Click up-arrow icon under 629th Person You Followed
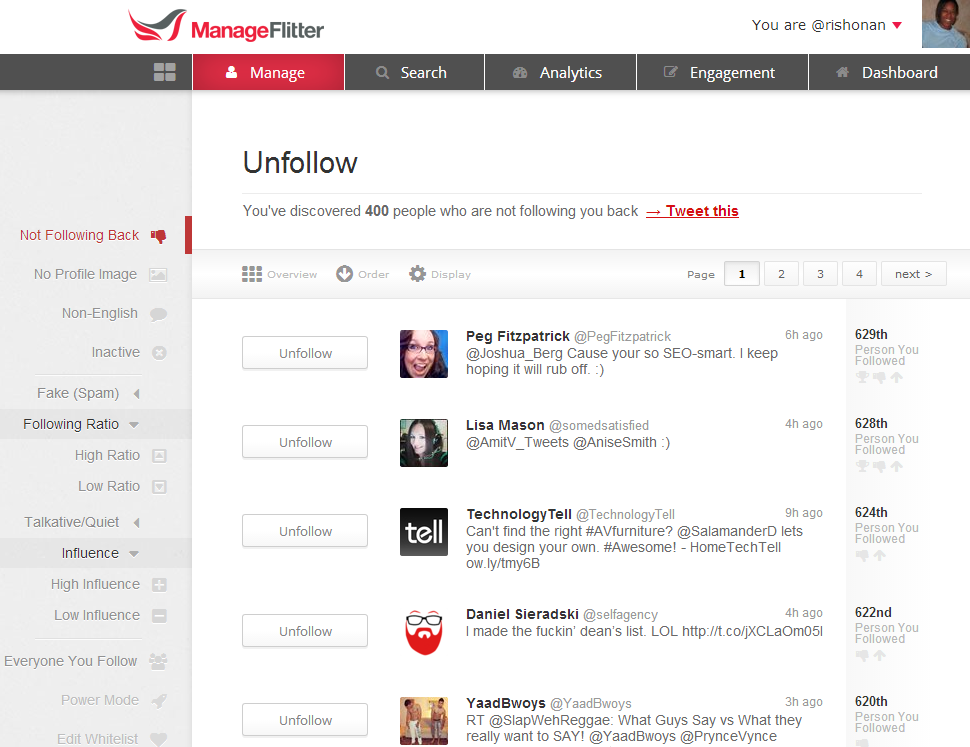The width and height of the screenshot is (970, 747). [x=896, y=377]
